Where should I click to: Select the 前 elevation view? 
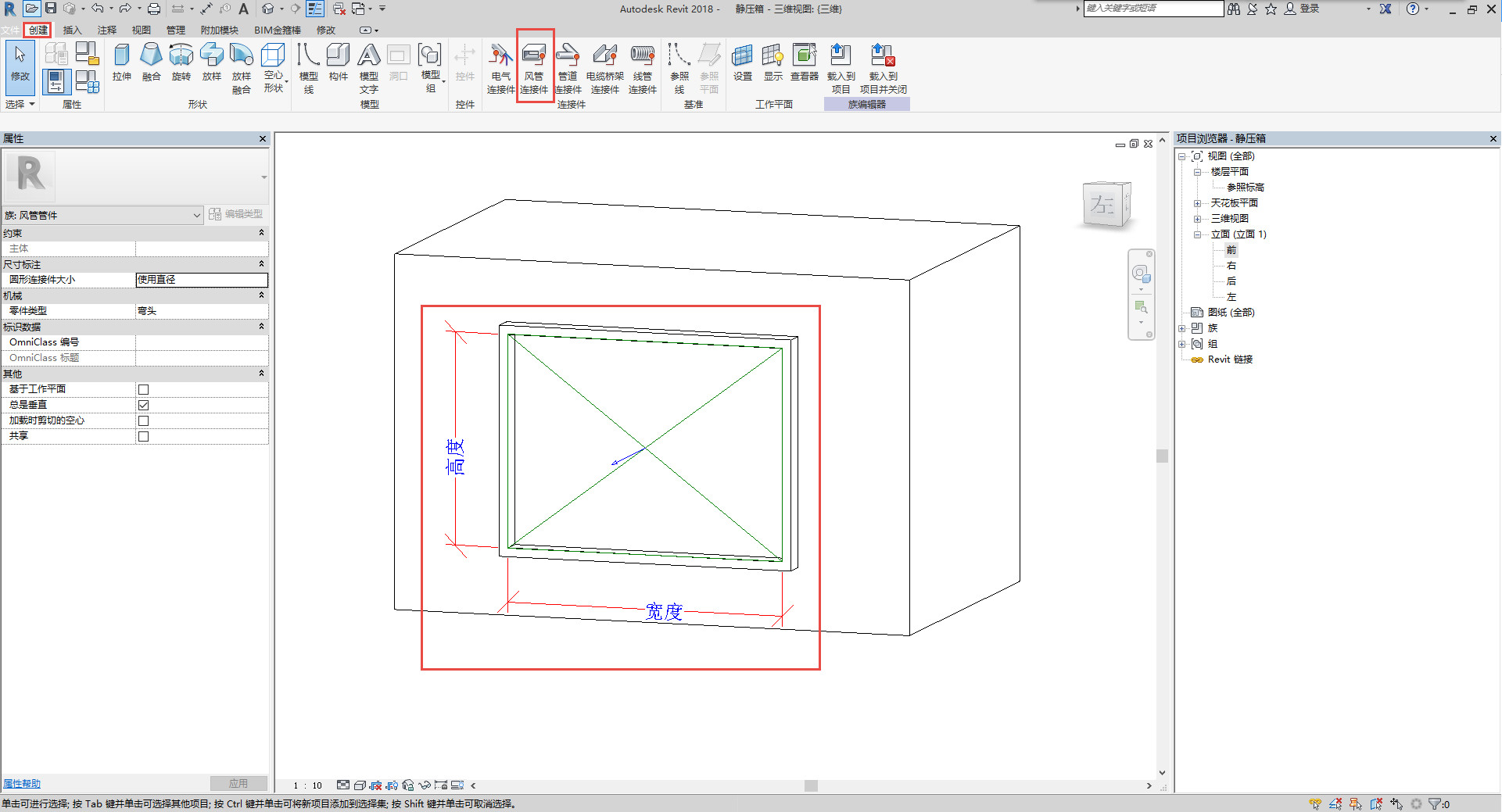[x=1231, y=250]
